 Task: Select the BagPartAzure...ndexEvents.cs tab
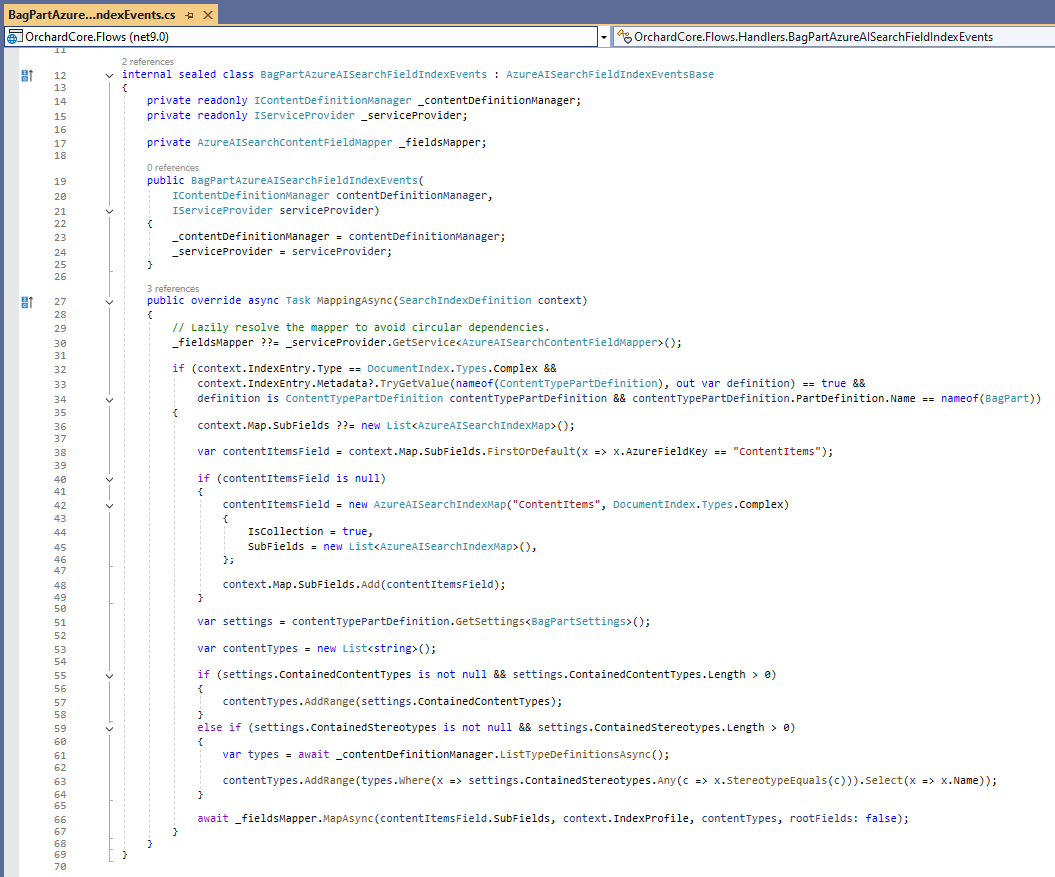pyautogui.click(x=92, y=14)
